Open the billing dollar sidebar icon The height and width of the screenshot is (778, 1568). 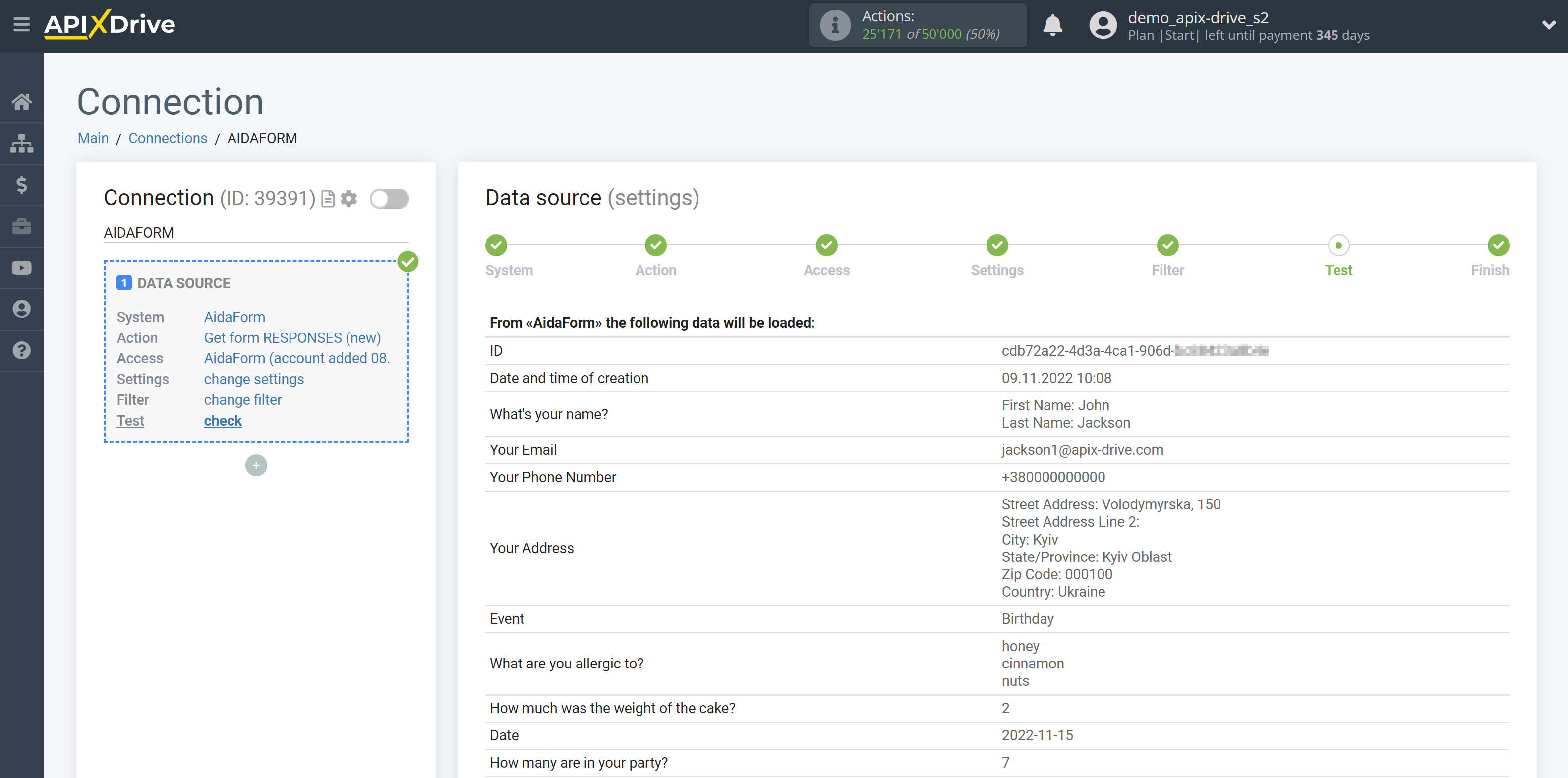click(21, 185)
